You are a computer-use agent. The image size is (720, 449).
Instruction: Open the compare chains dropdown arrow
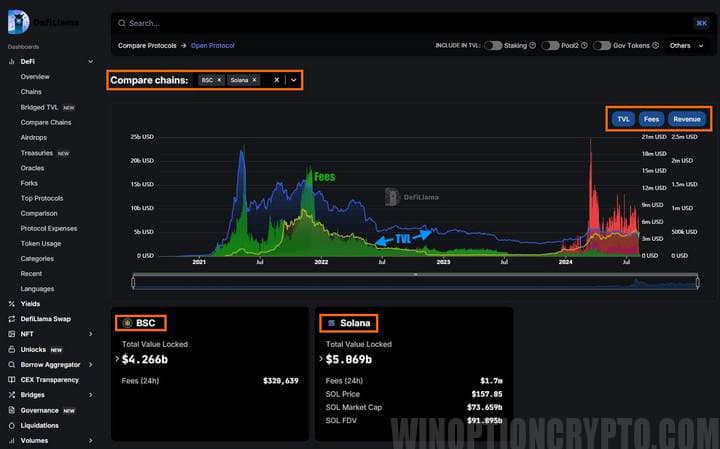click(x=294, y=80)
